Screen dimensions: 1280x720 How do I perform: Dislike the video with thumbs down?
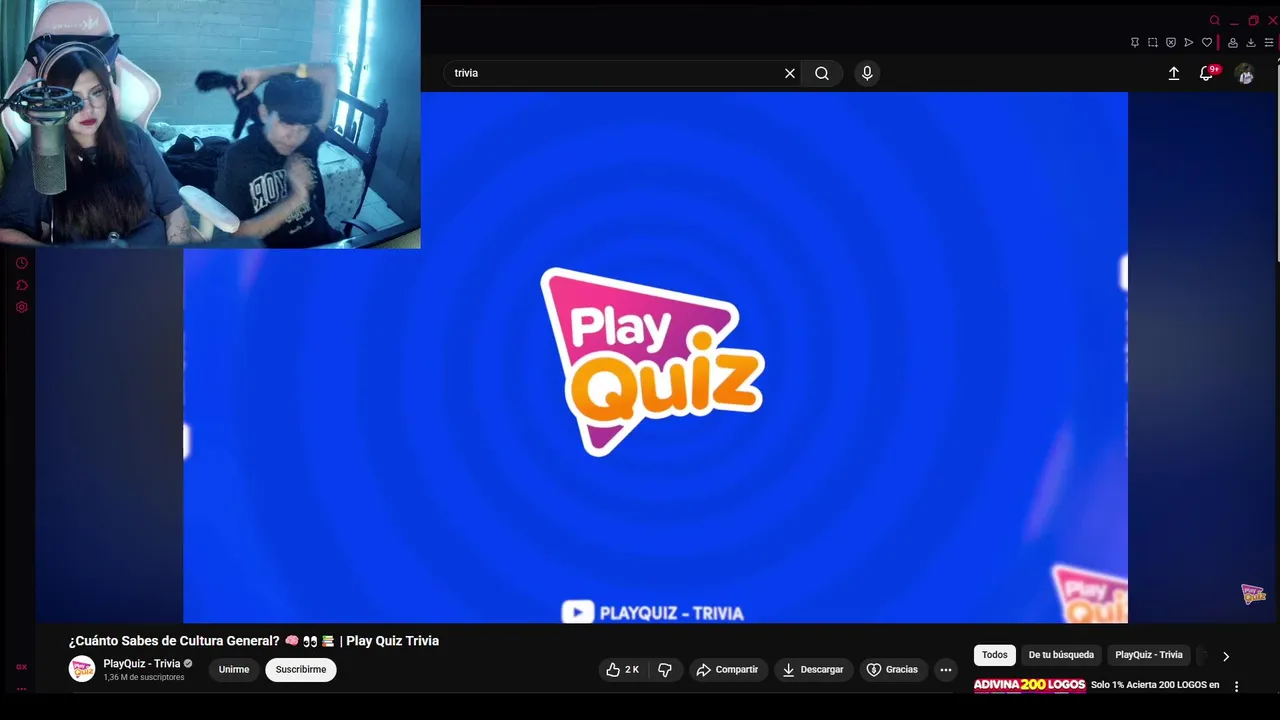click(x=665, y=670)
